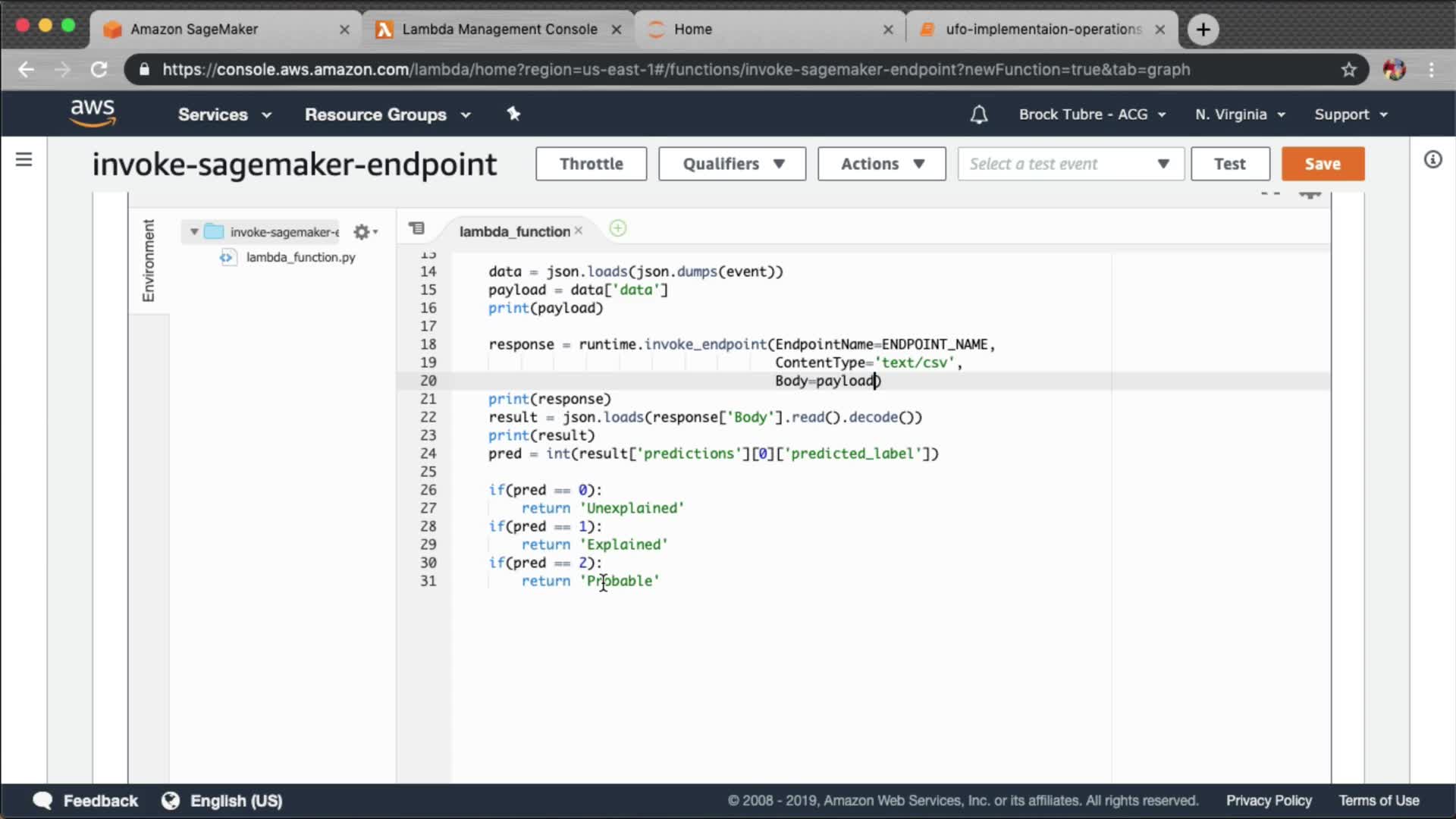
Task: Switch to the Amazon SageMaker browser tab
Action: (194, 29)
